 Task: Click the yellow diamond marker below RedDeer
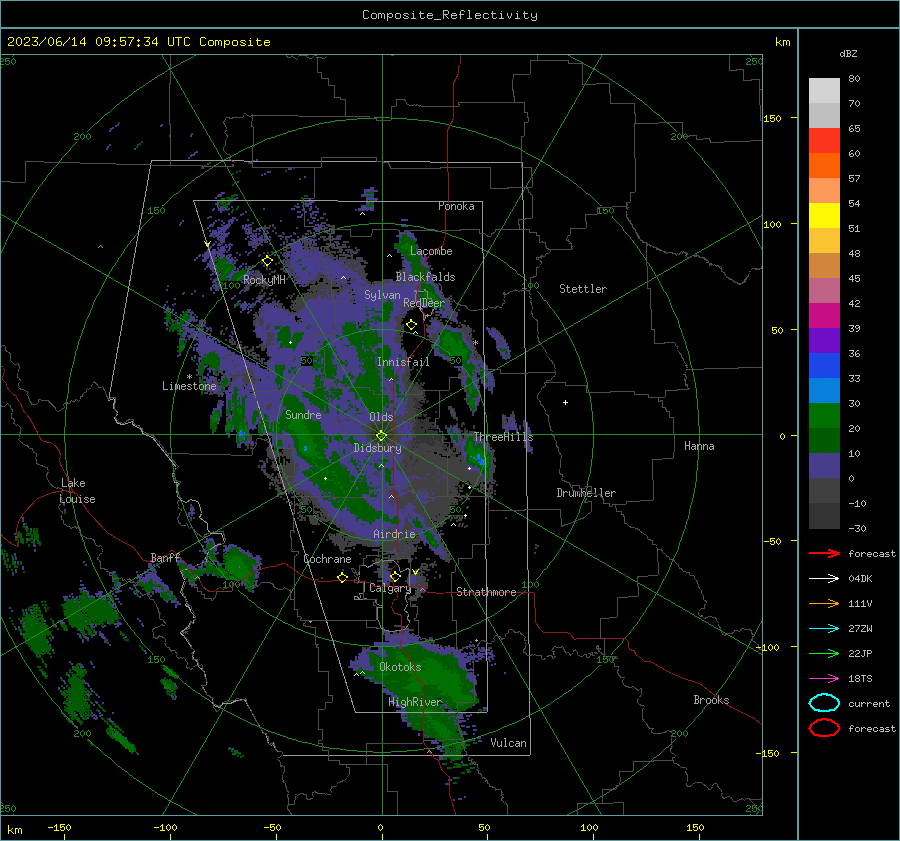coord(412,325)
